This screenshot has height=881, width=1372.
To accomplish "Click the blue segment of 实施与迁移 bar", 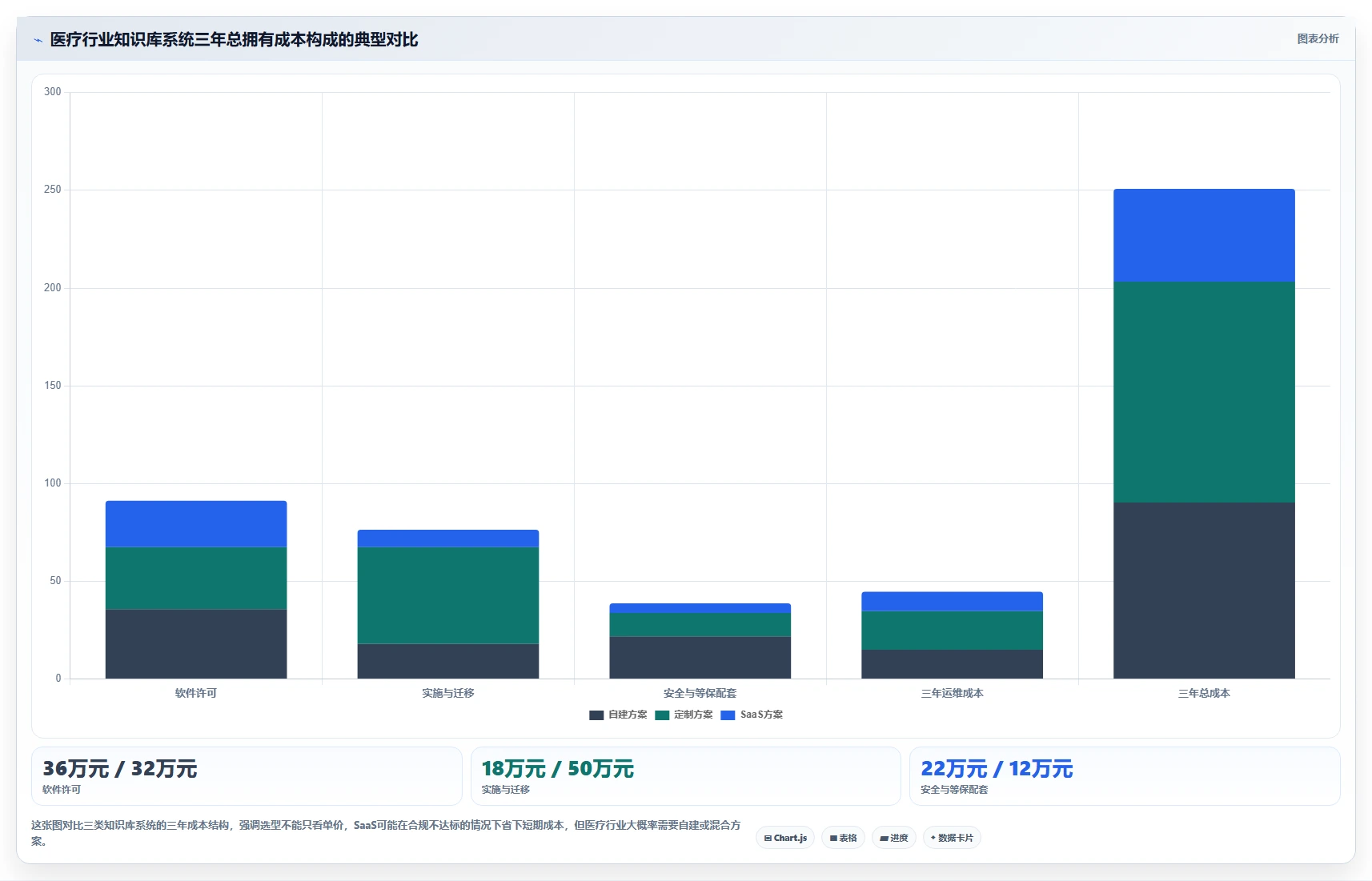I will pos(448,539).
